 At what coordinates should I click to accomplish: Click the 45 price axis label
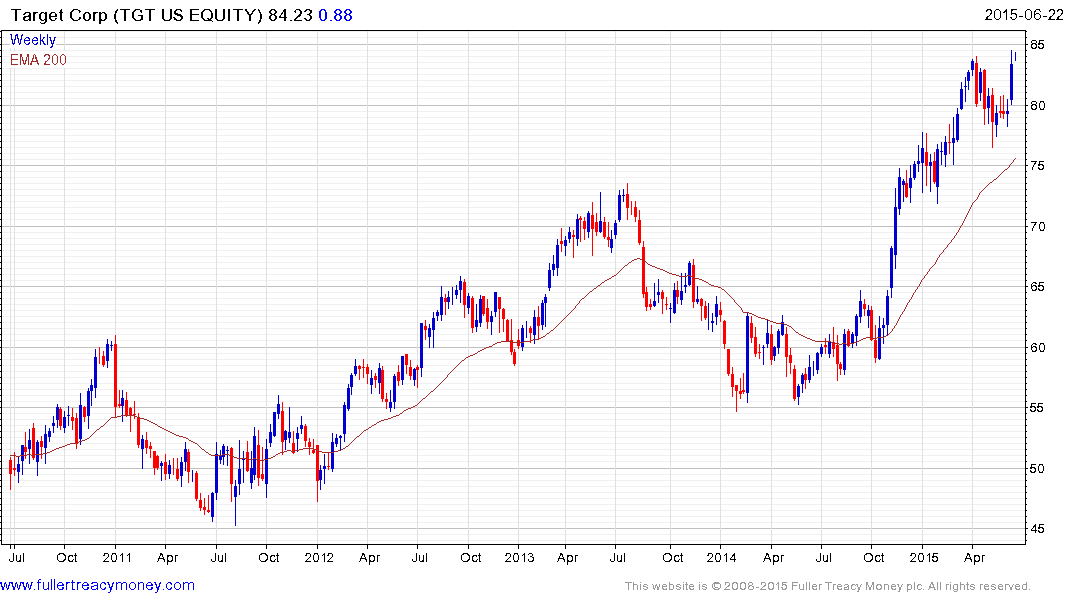[1038, 529]
